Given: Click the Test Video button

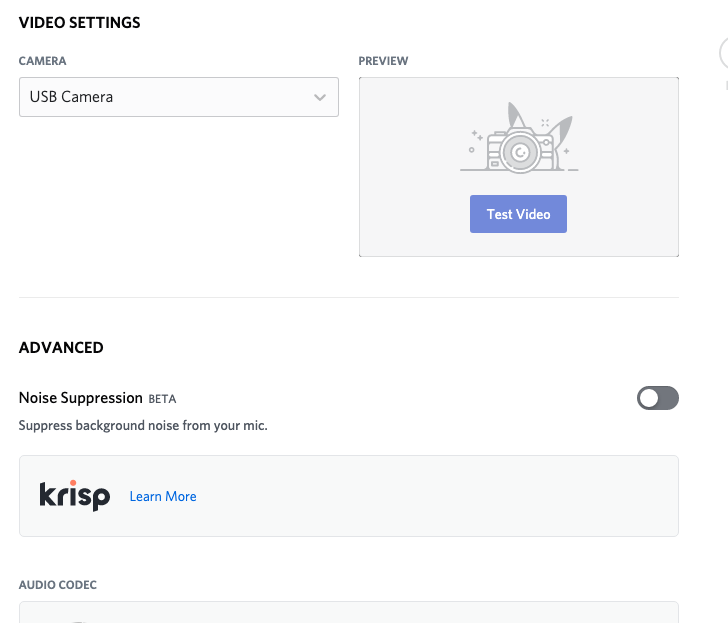Looking at the screenshot, I should [518, 214].
